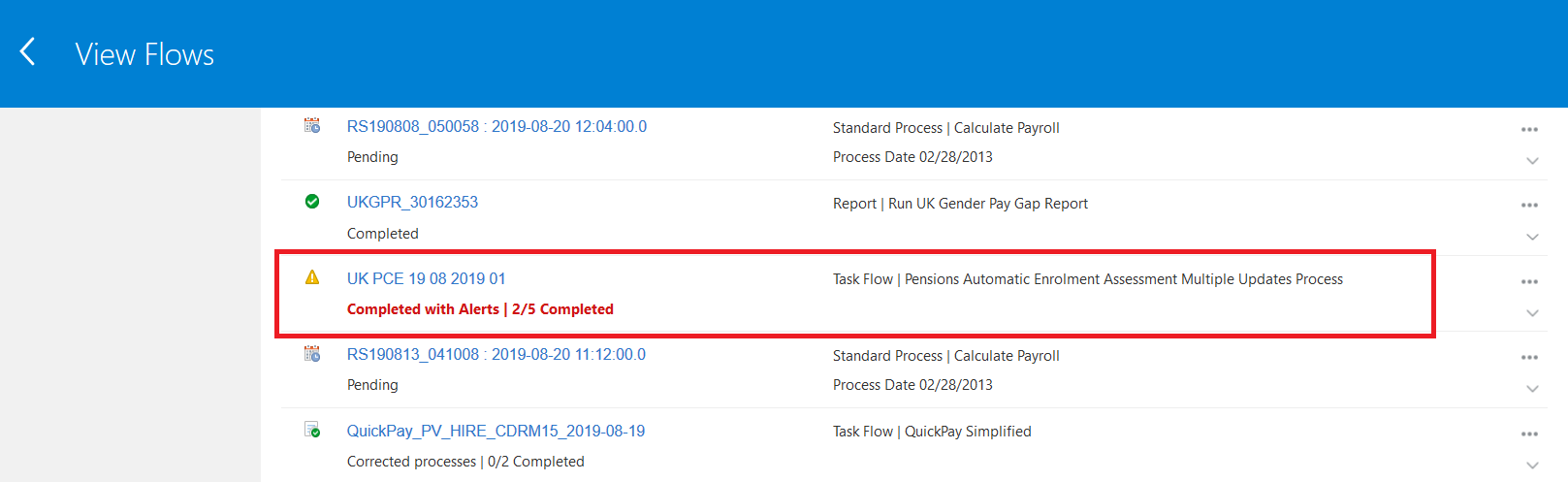Viewport: 1568px width, 482px height.
Task: Click the yellow warning alert icon
Action: click(x=312, y=277)
